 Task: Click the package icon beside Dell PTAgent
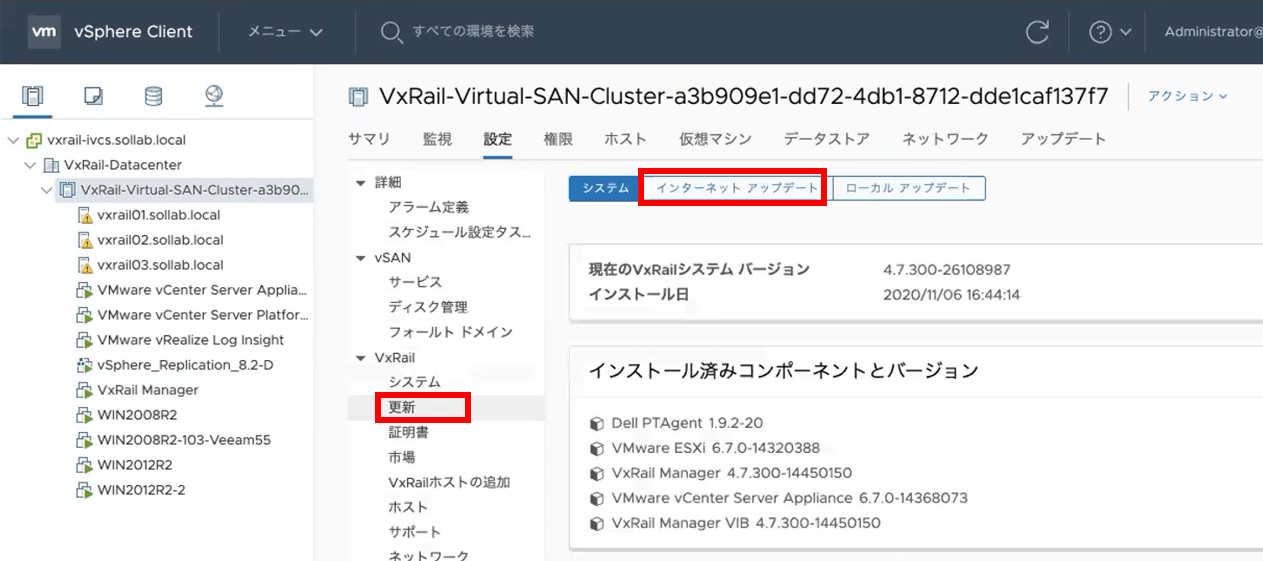point(597,423)
